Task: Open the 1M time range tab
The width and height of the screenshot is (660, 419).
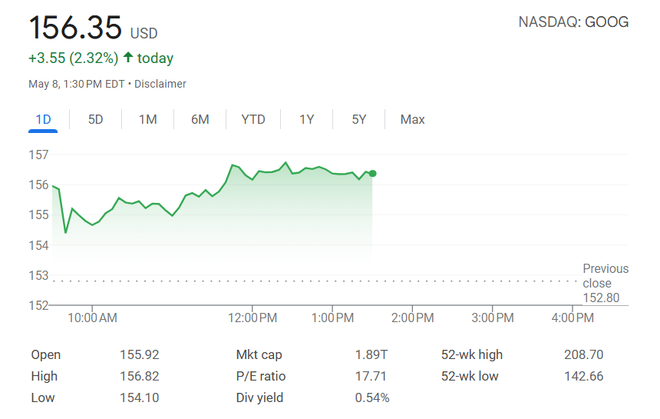Action: (148, 120)
